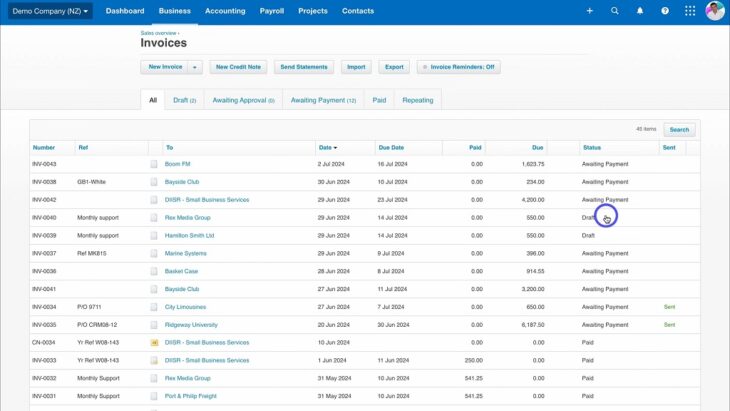Sort by the Date column header
Screen dimensions: 730x411
click(328, 148)
